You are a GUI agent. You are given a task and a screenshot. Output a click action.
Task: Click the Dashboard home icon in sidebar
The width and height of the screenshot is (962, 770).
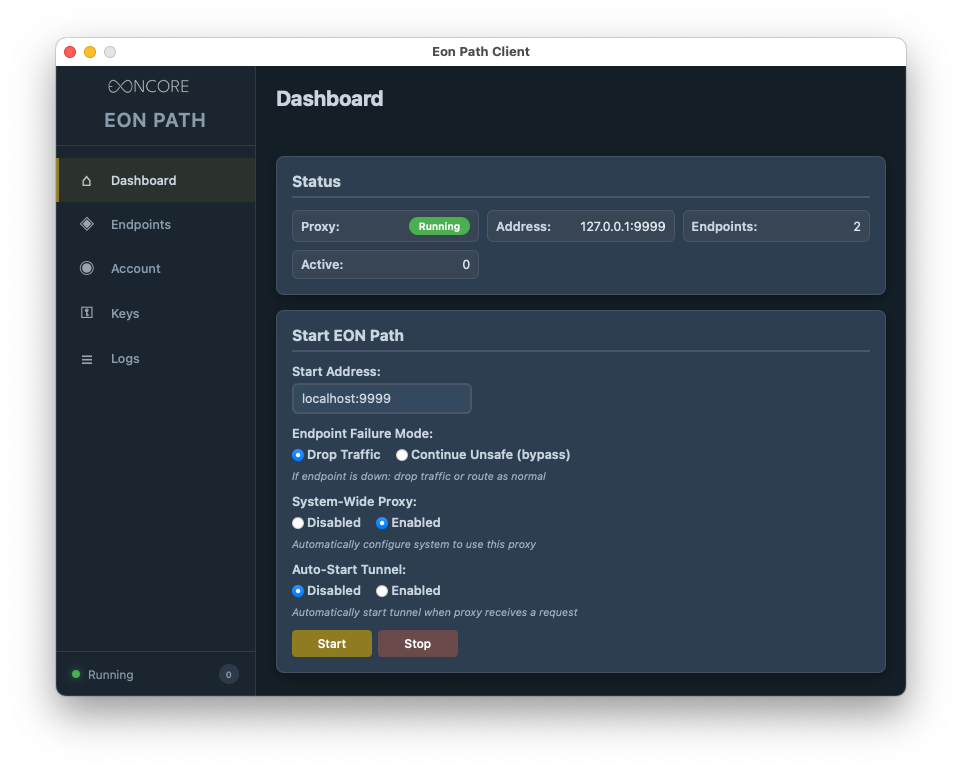87,181
